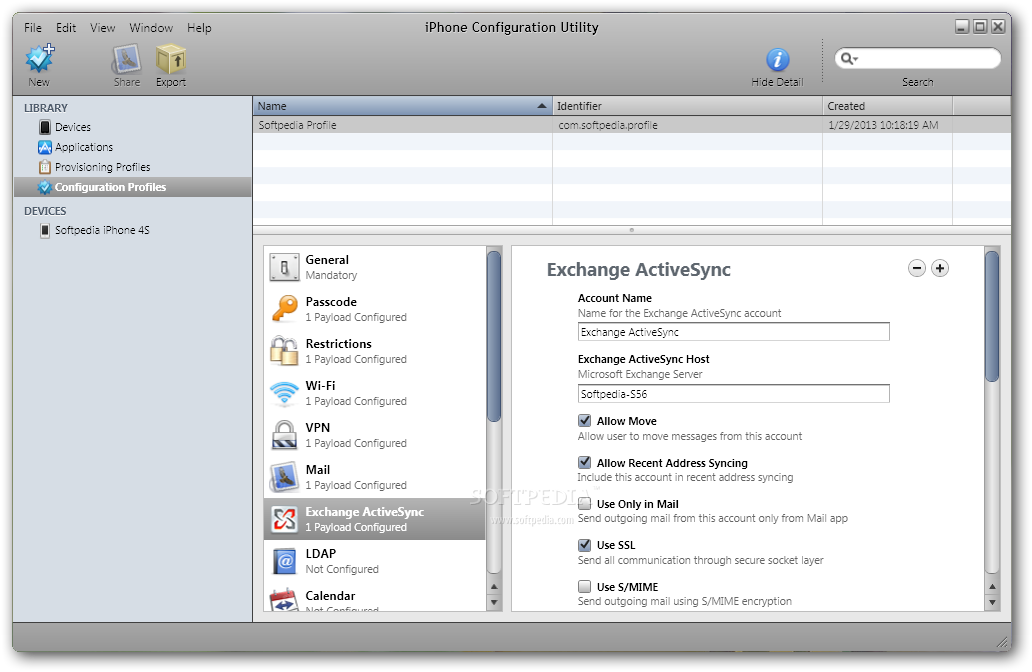Open the Wi-Fi payload section

tap(375, 393)
